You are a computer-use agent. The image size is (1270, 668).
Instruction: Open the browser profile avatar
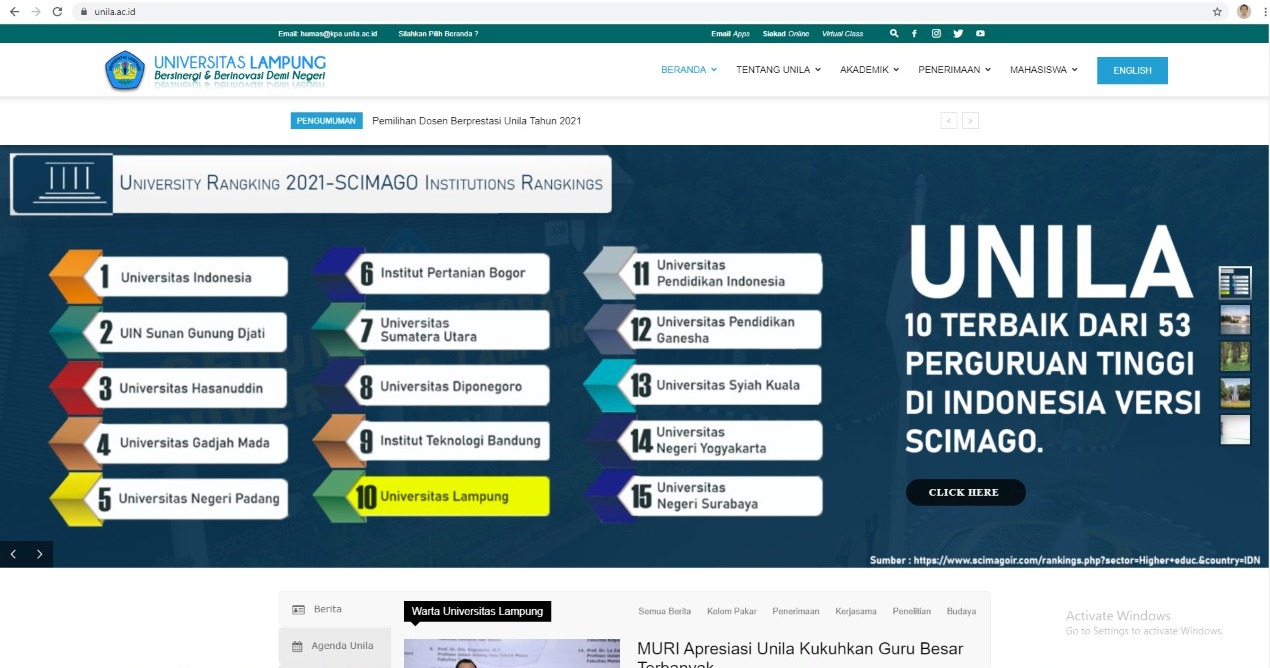click(1244, 11)
